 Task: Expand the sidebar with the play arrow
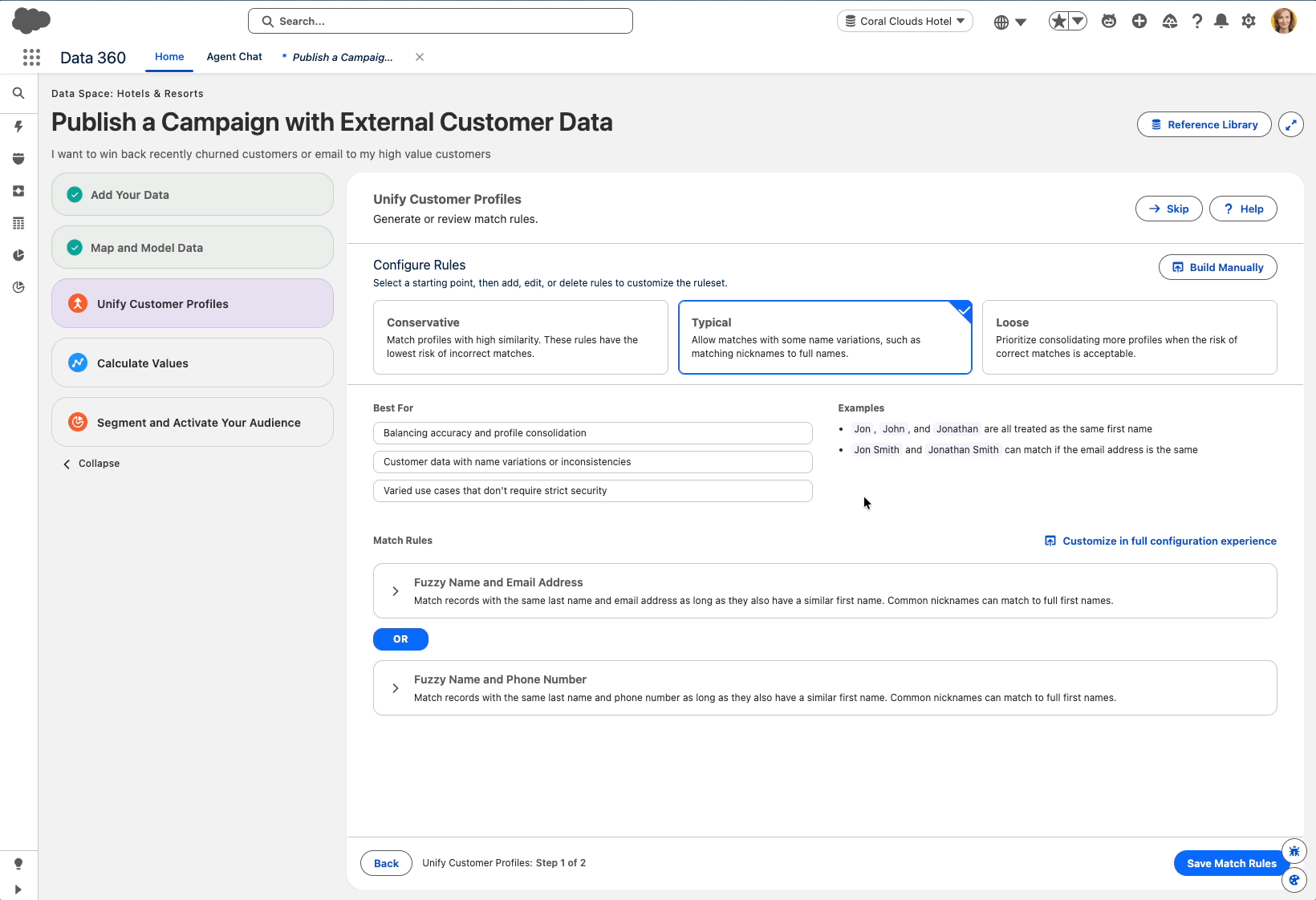18,890
